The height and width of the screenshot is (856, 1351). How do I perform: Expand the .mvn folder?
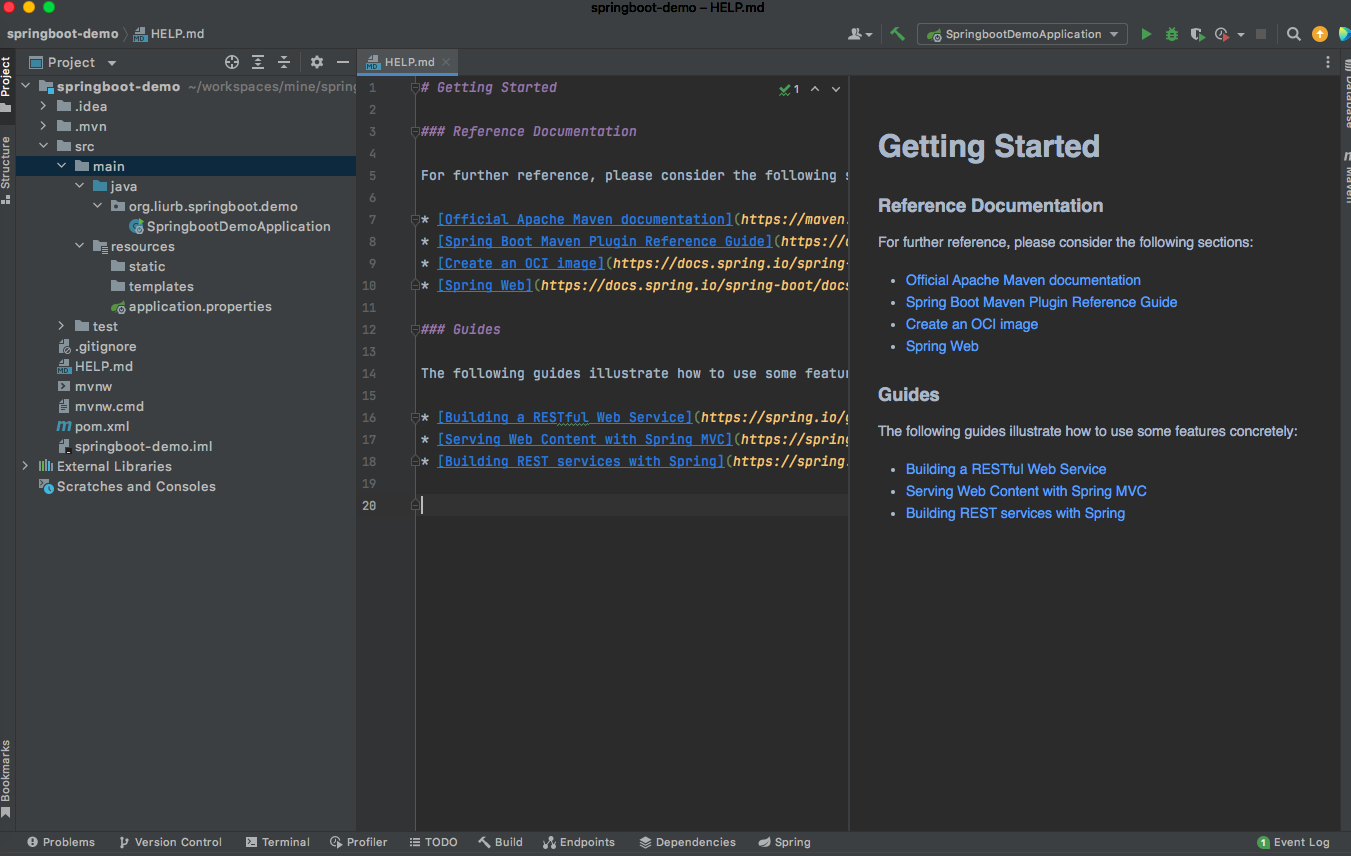(43, 126)
